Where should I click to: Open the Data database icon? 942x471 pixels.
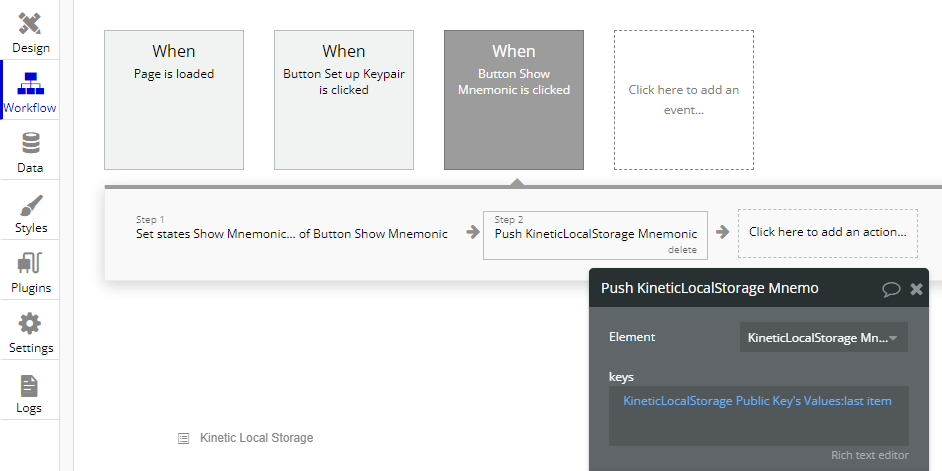(x=30, y=144)
